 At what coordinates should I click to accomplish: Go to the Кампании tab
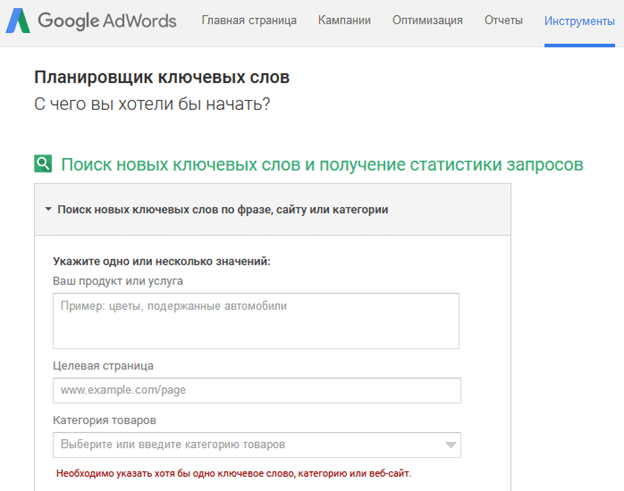pos(344,20)
